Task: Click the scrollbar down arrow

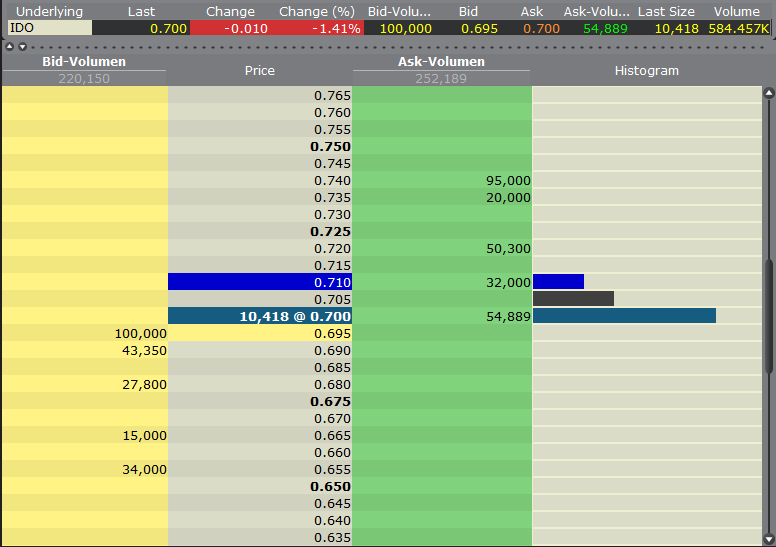Action: pyautogui.click(x=769, y=540)
